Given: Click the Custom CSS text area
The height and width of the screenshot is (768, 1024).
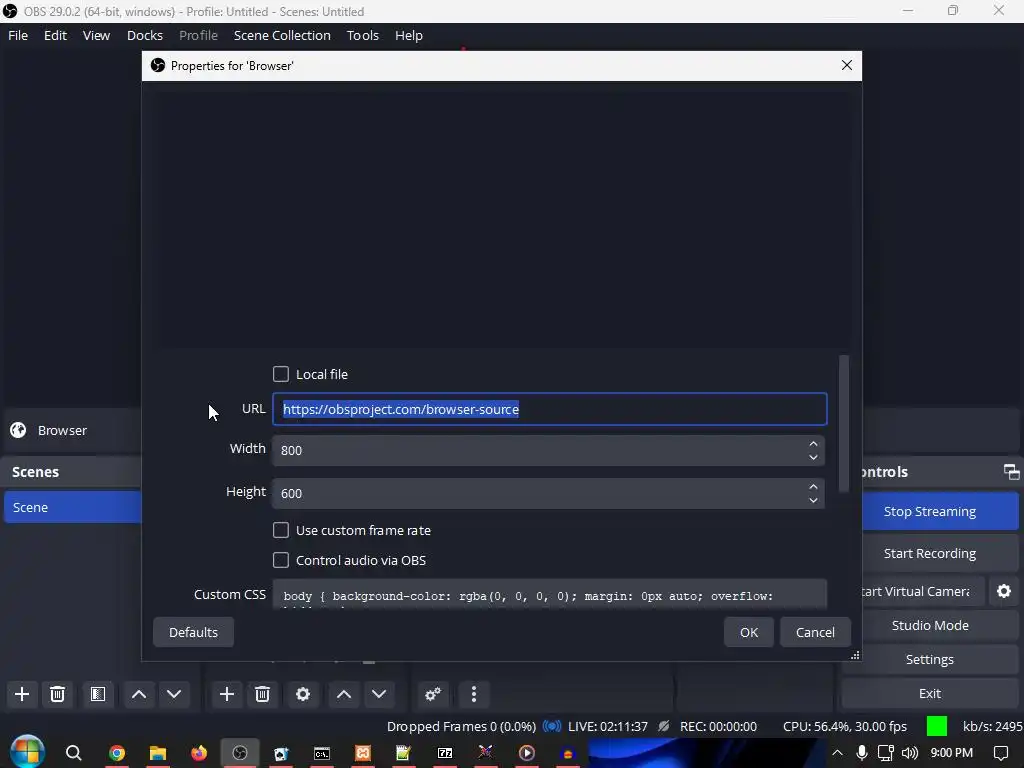Looking at the screenshot, I should point(550,594).
